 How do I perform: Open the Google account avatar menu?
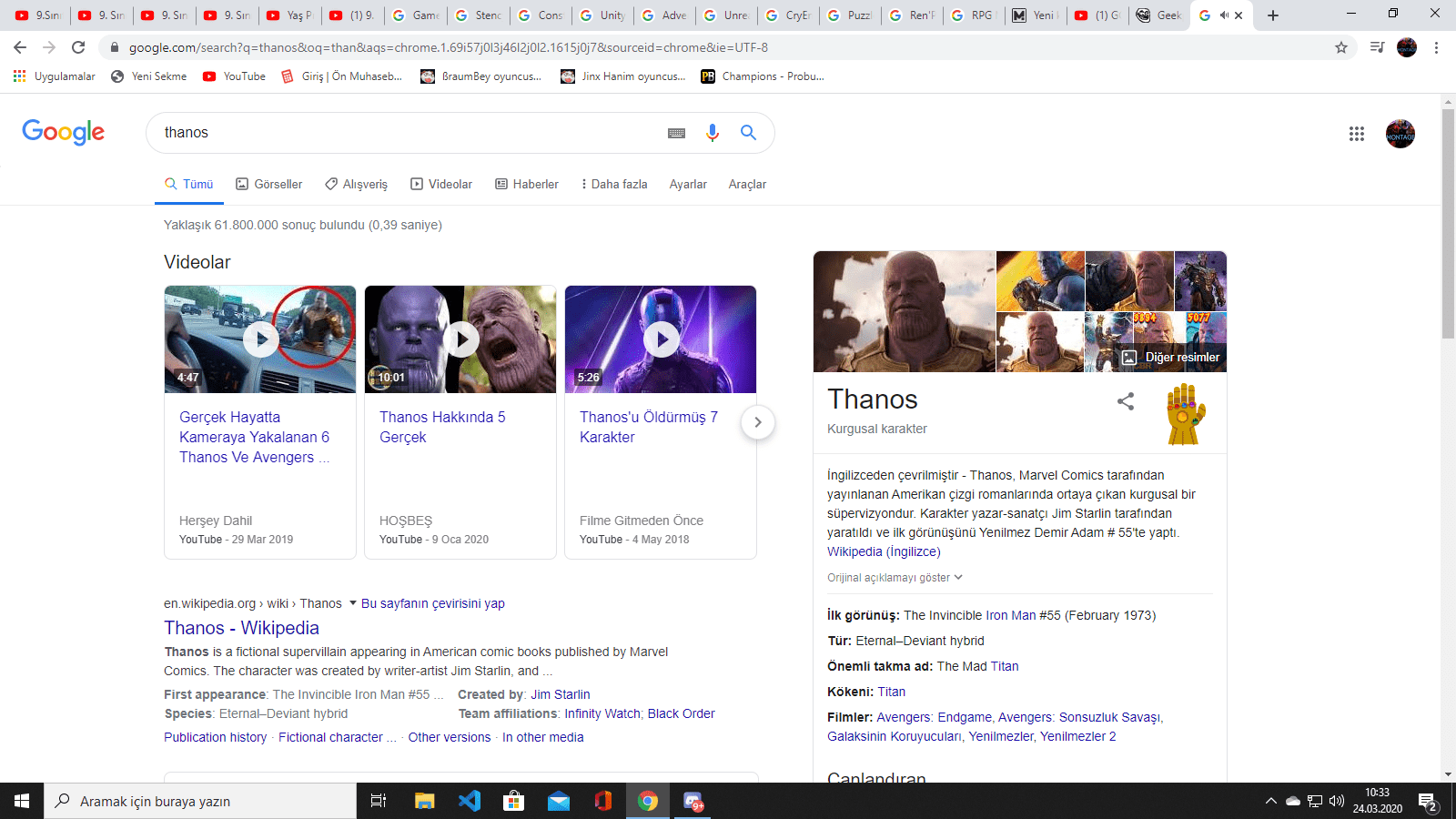(x=1400, y=134)
